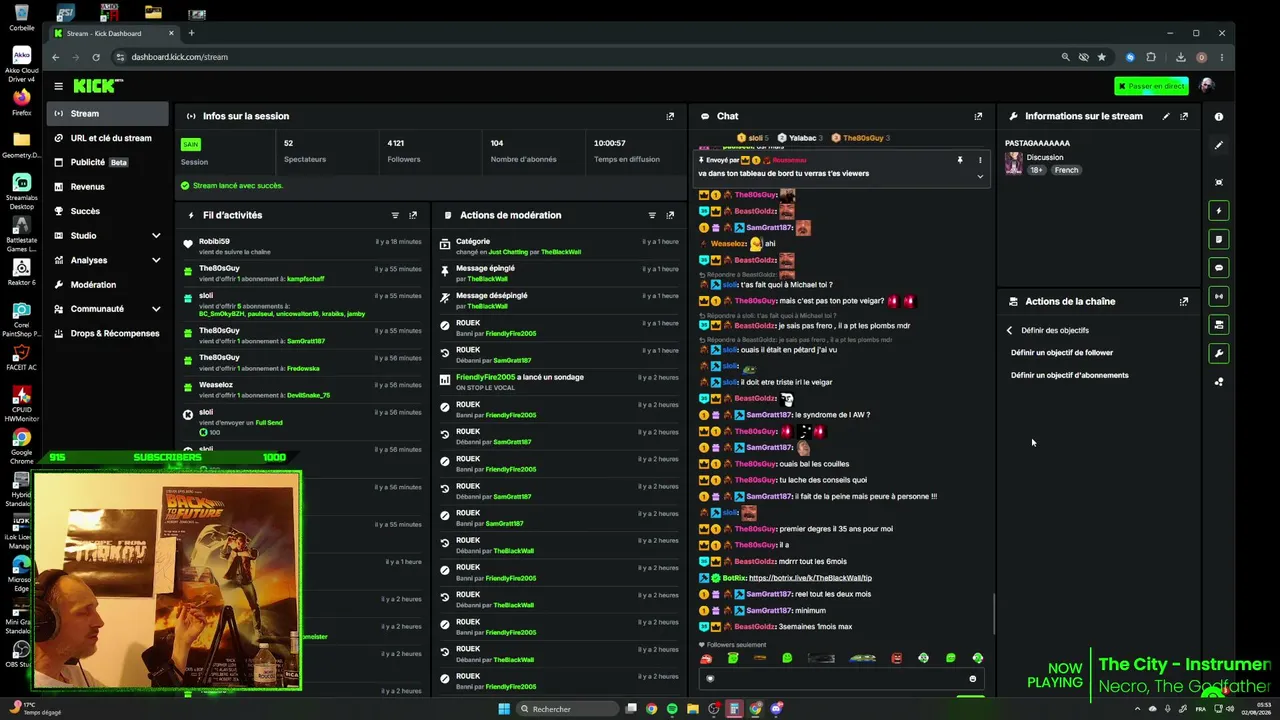
Task: Click the chat message input field
Action: [x=841, y=679]
